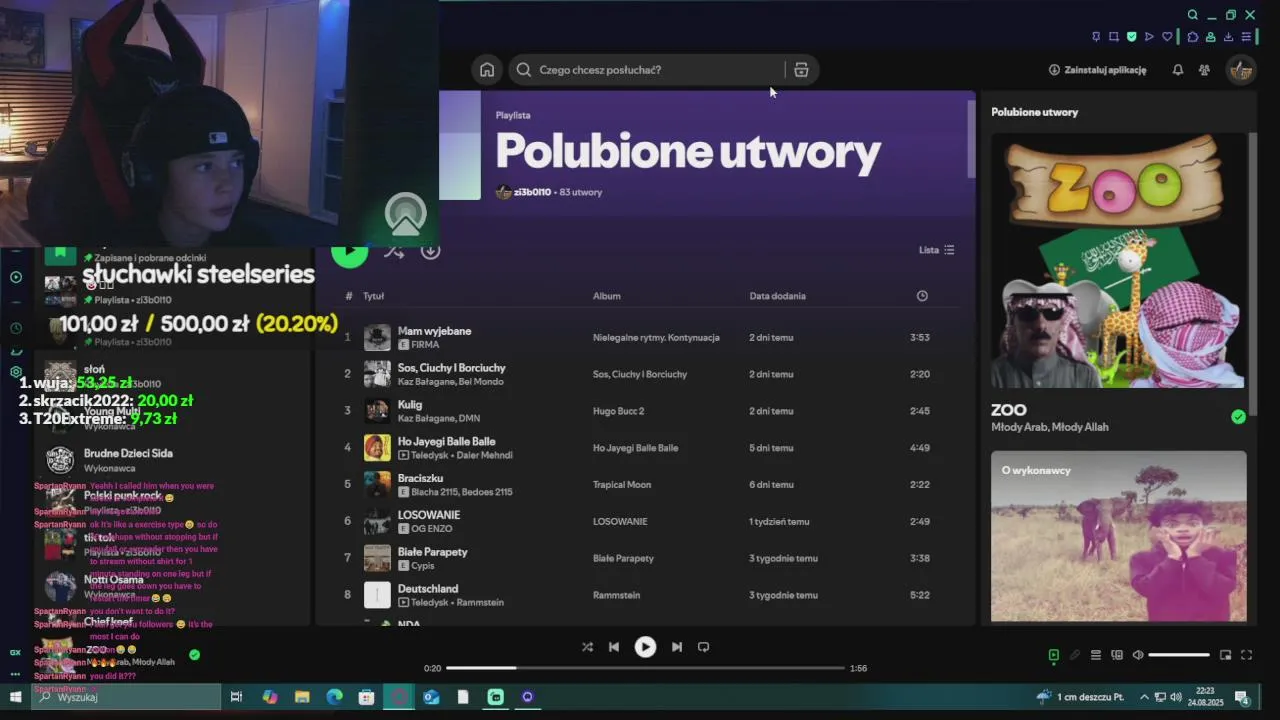This screenshot has width=1280, height=720.
Task: Mute using the volume speaker icon
Action: pos(1138,655)
